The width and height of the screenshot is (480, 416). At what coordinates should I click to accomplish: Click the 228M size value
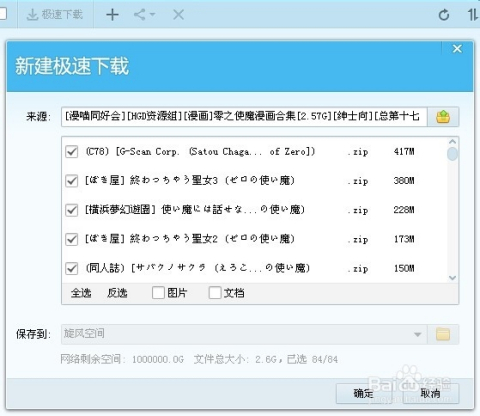(404, 210)
